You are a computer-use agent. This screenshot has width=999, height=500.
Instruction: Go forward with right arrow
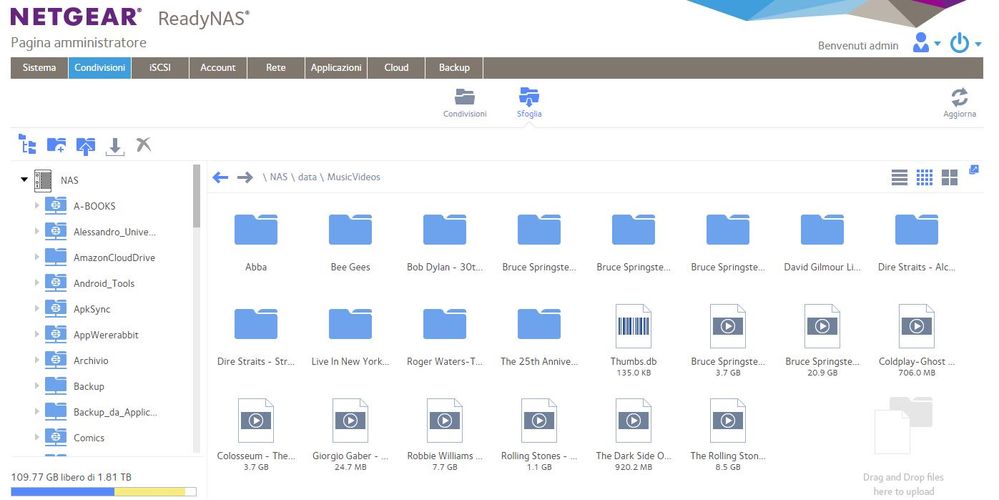tap(245, 177)
